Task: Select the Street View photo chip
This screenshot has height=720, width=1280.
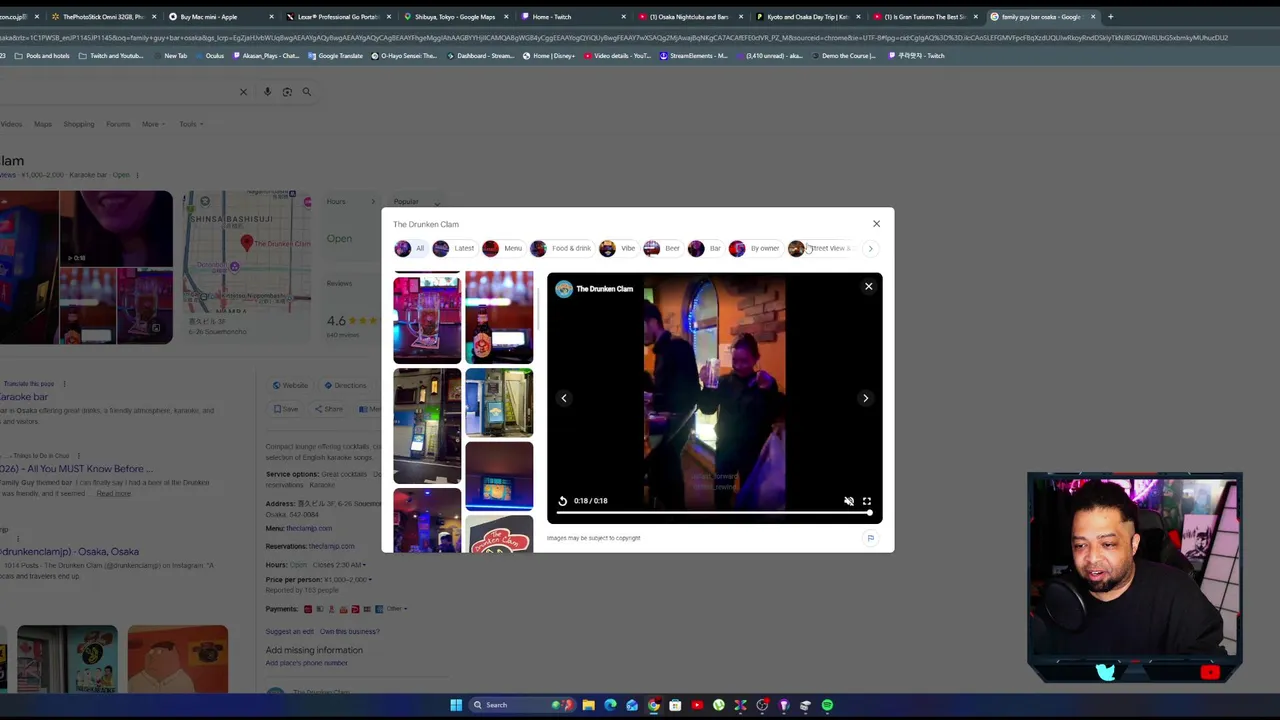Action: 820,248
